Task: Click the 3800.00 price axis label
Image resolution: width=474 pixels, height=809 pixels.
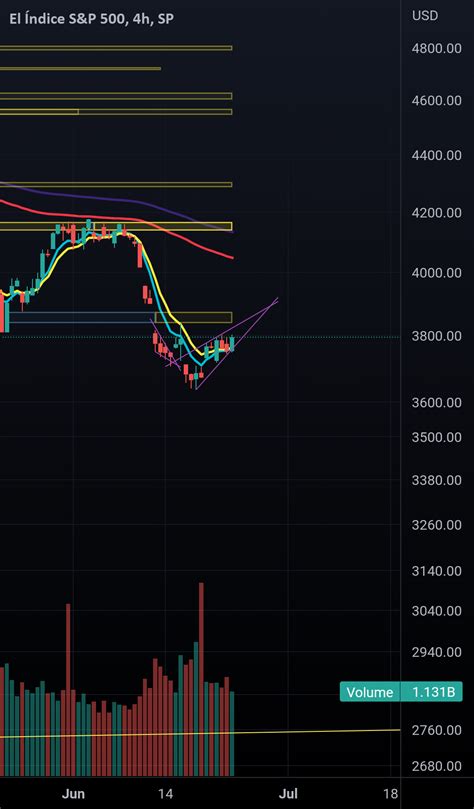Action: (x=436, y=336)
